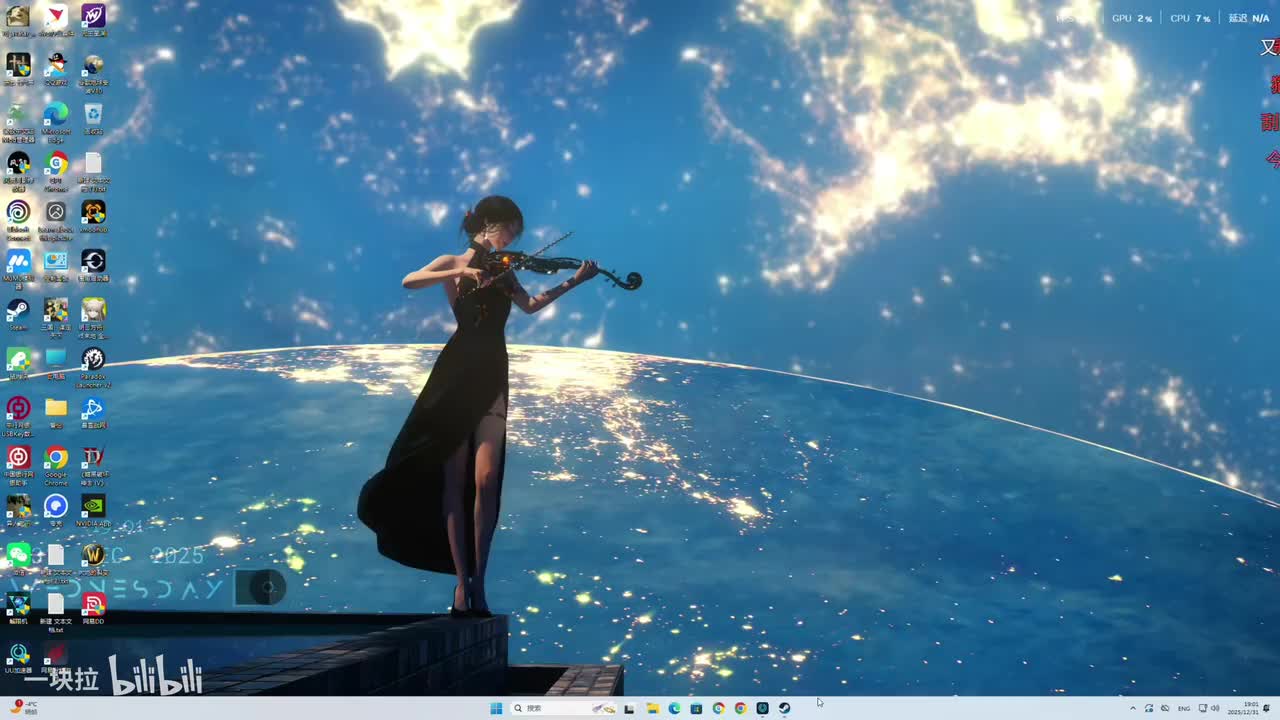Open the Ubisoft Connect desktop shortcut
1280x720 pixels.
(18, 218)
